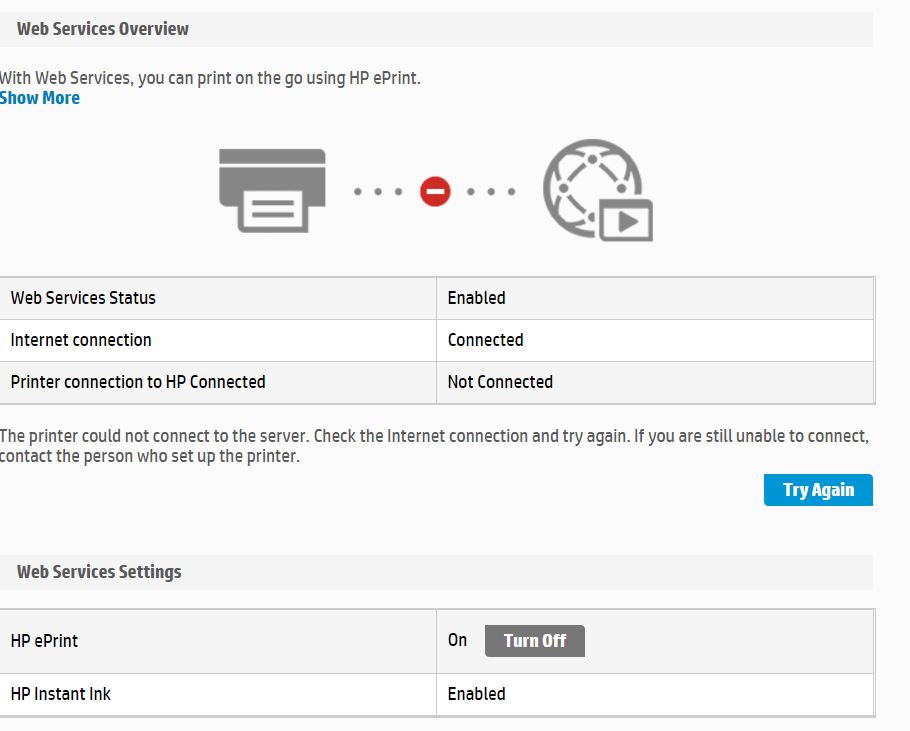Viewport: 910px width, 731px height.
Task: Click the server connection error message text
Action: 434,447
